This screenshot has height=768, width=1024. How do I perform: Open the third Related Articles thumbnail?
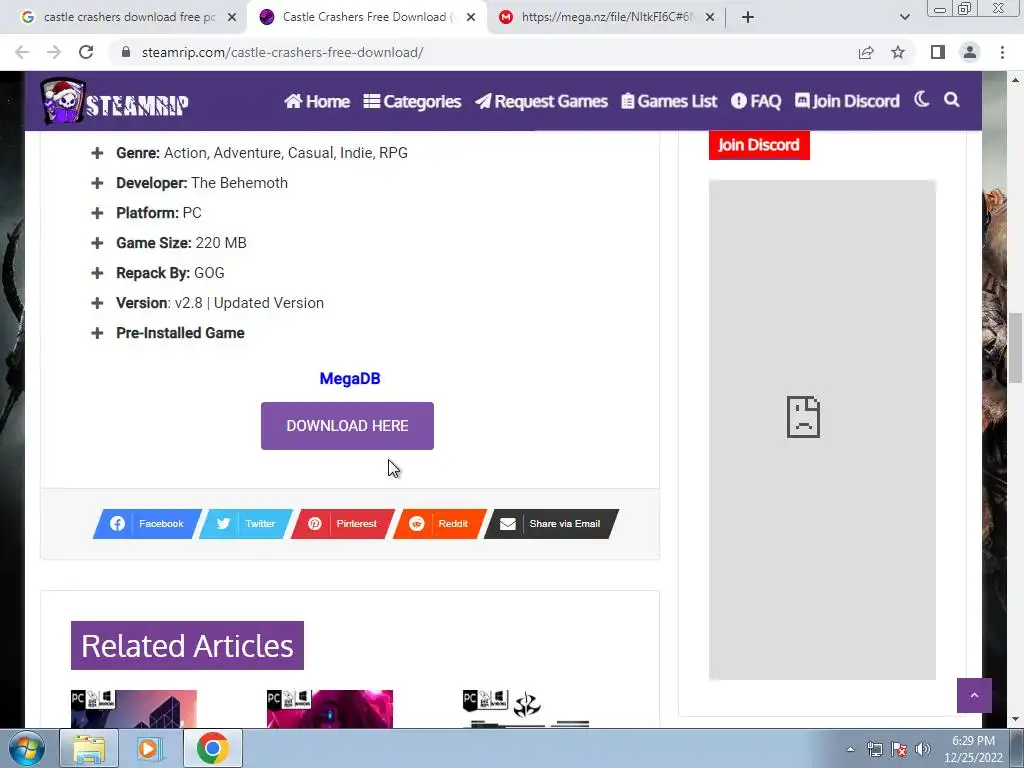526,709
